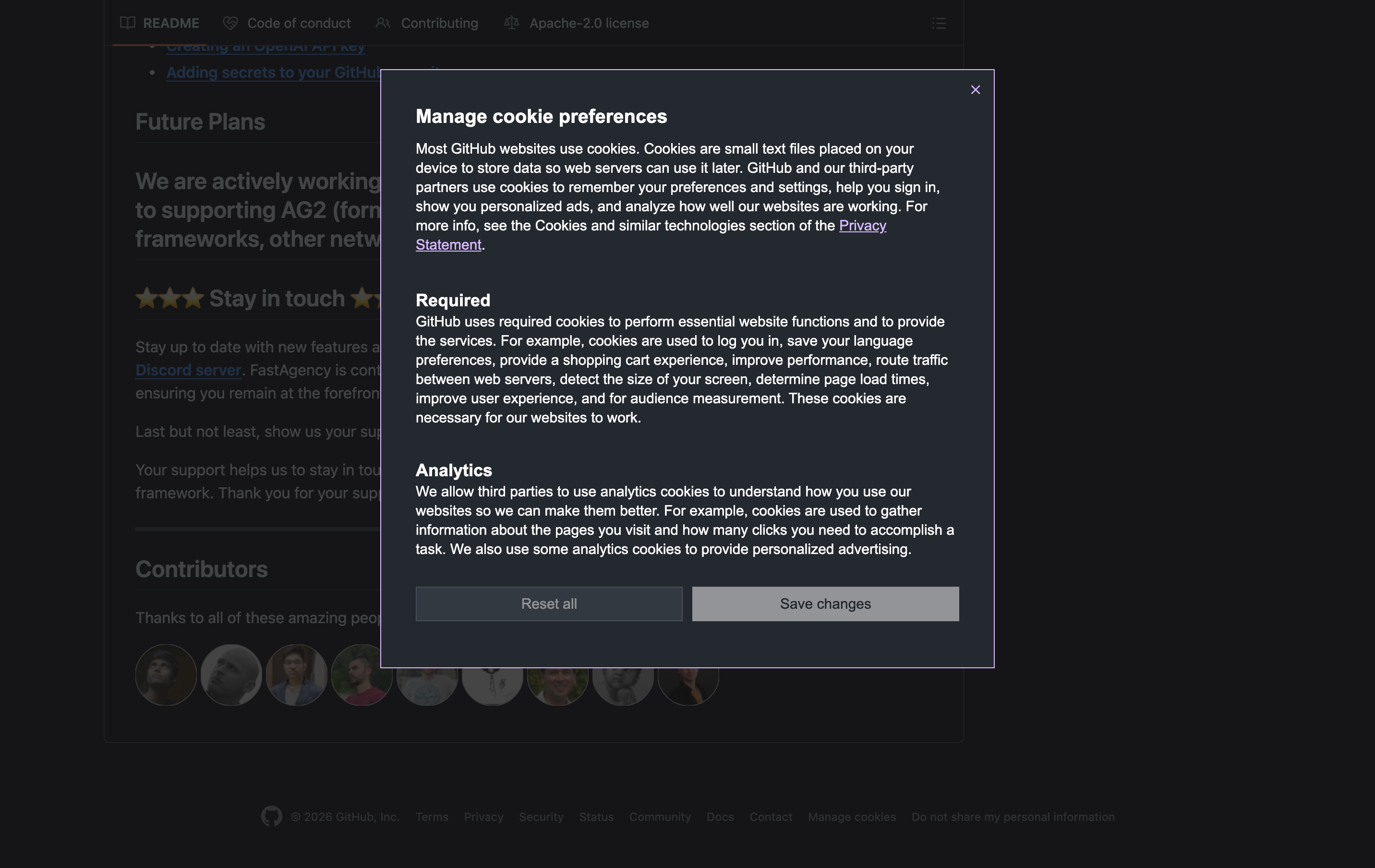This screenshot has height=868, width=1375.
Task: Open the Privacy Statement link
Action: click(862, 226)
